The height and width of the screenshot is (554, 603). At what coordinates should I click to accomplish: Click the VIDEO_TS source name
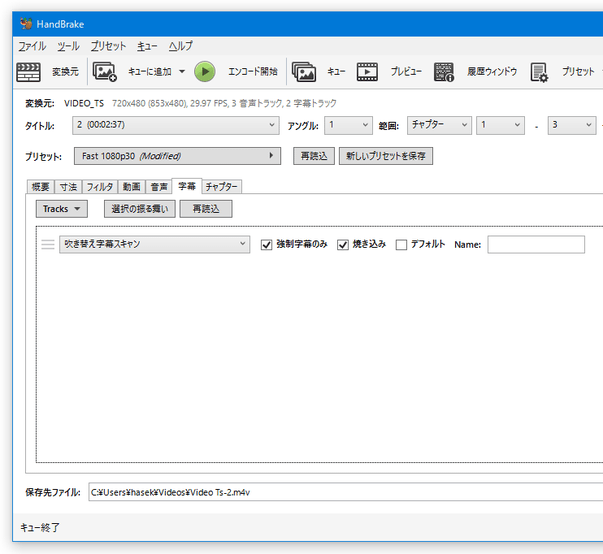84,103
